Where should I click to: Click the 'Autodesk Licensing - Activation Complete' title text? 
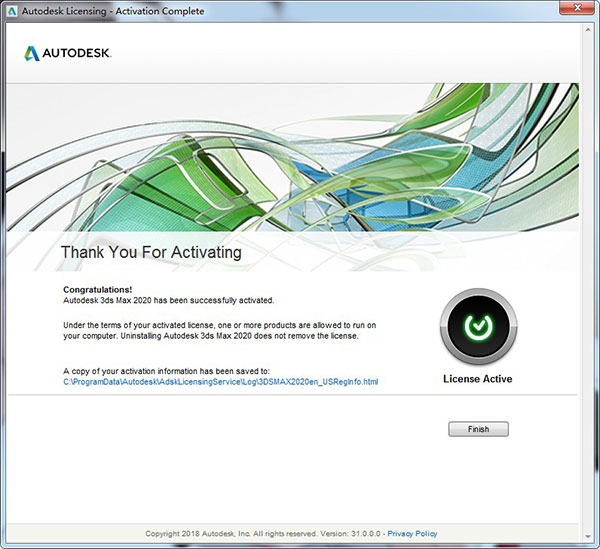[x=113, y=11]
